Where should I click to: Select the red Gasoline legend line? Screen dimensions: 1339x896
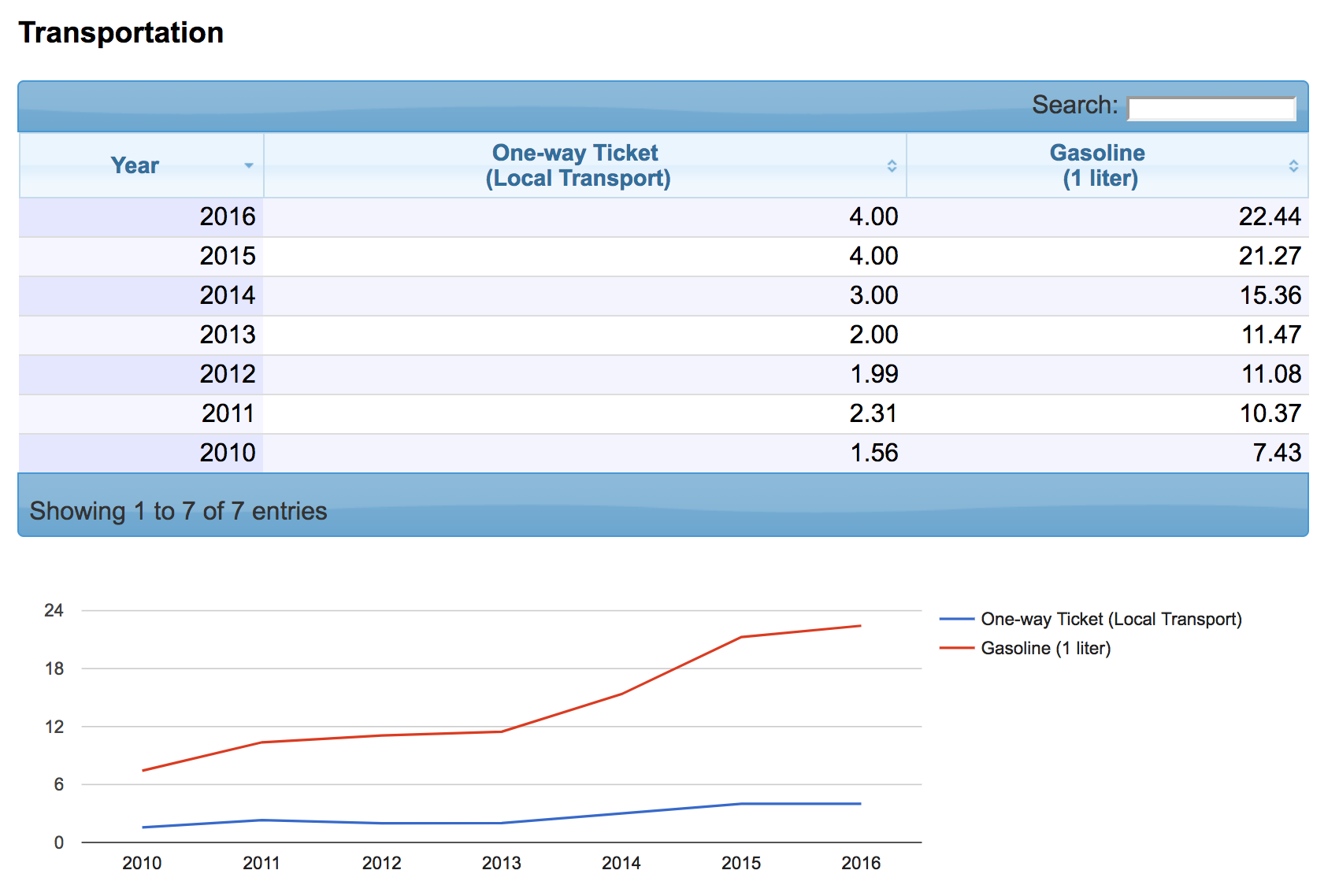[x=957, y=649]
